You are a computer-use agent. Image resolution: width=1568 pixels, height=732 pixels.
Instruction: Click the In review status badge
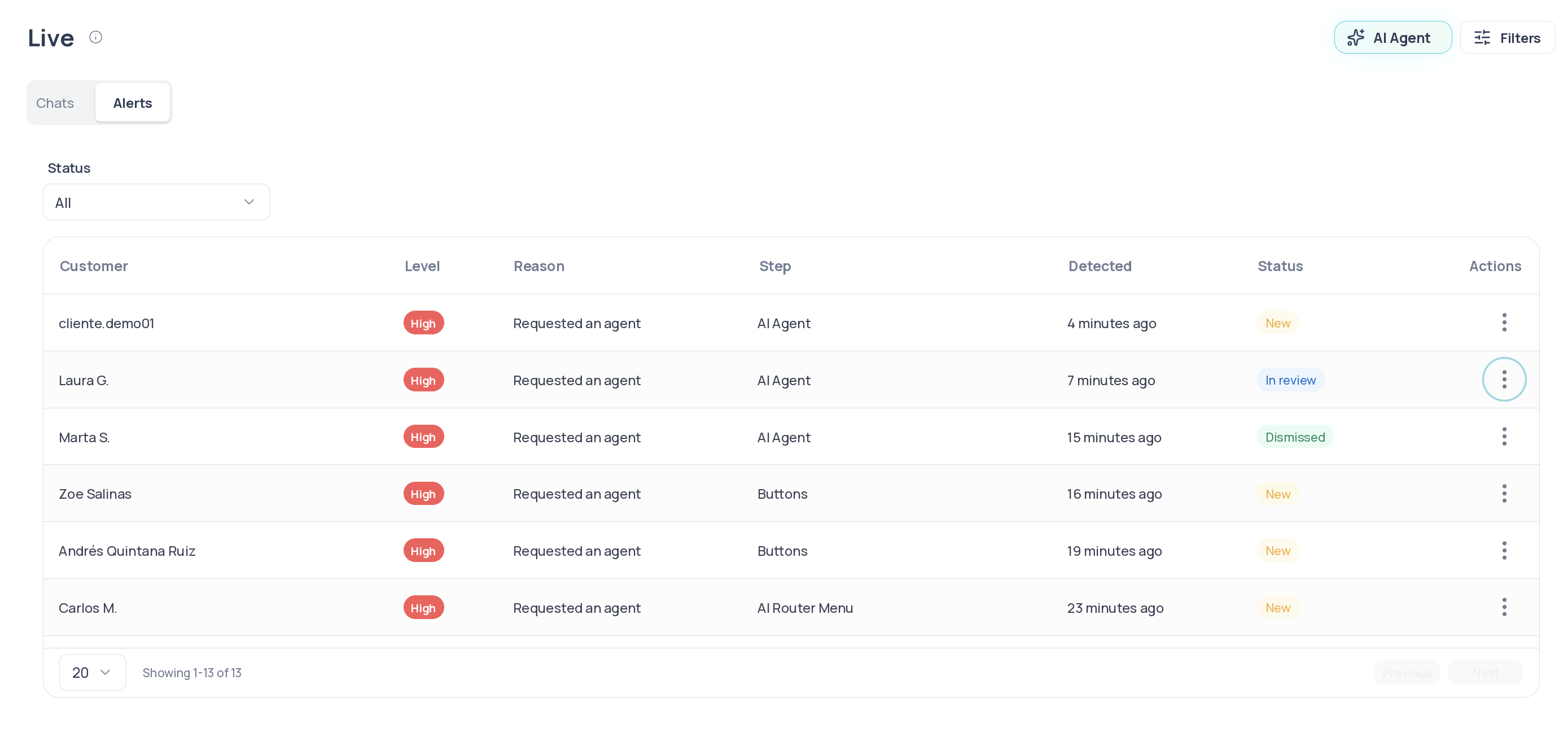tap(1290, 380)
